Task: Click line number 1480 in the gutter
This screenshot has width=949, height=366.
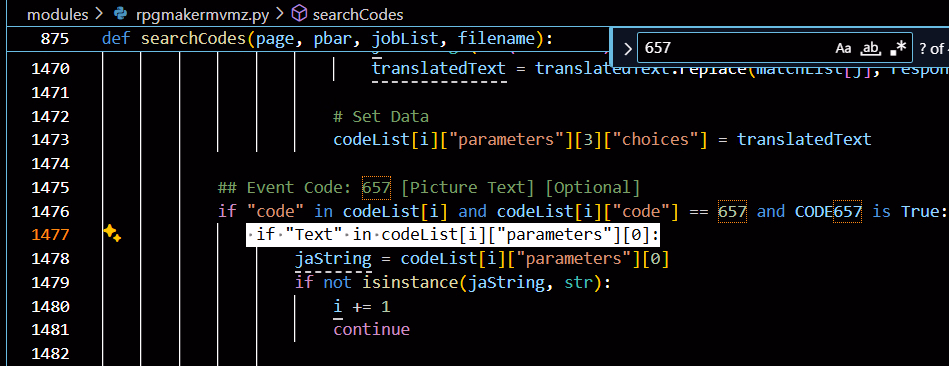Action: (50, 307)
